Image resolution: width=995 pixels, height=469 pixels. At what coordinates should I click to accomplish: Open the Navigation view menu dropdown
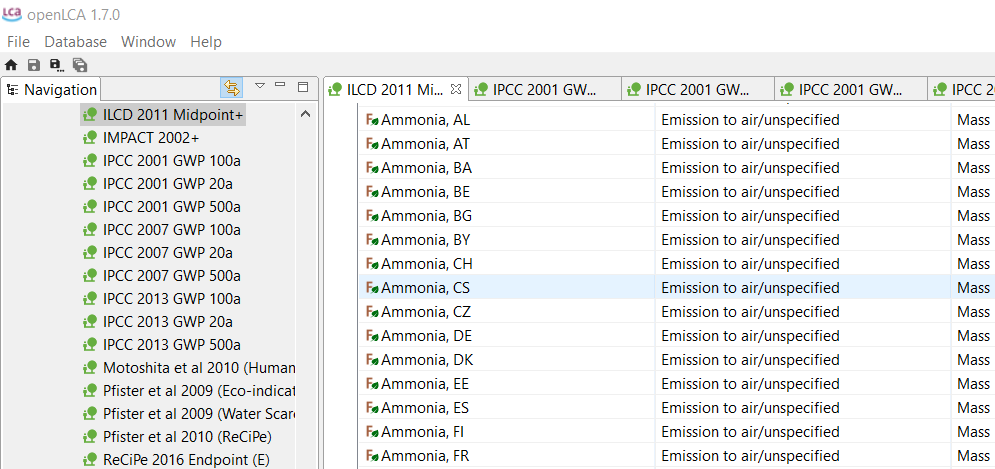pyautogui.click(x=260, y=86)
